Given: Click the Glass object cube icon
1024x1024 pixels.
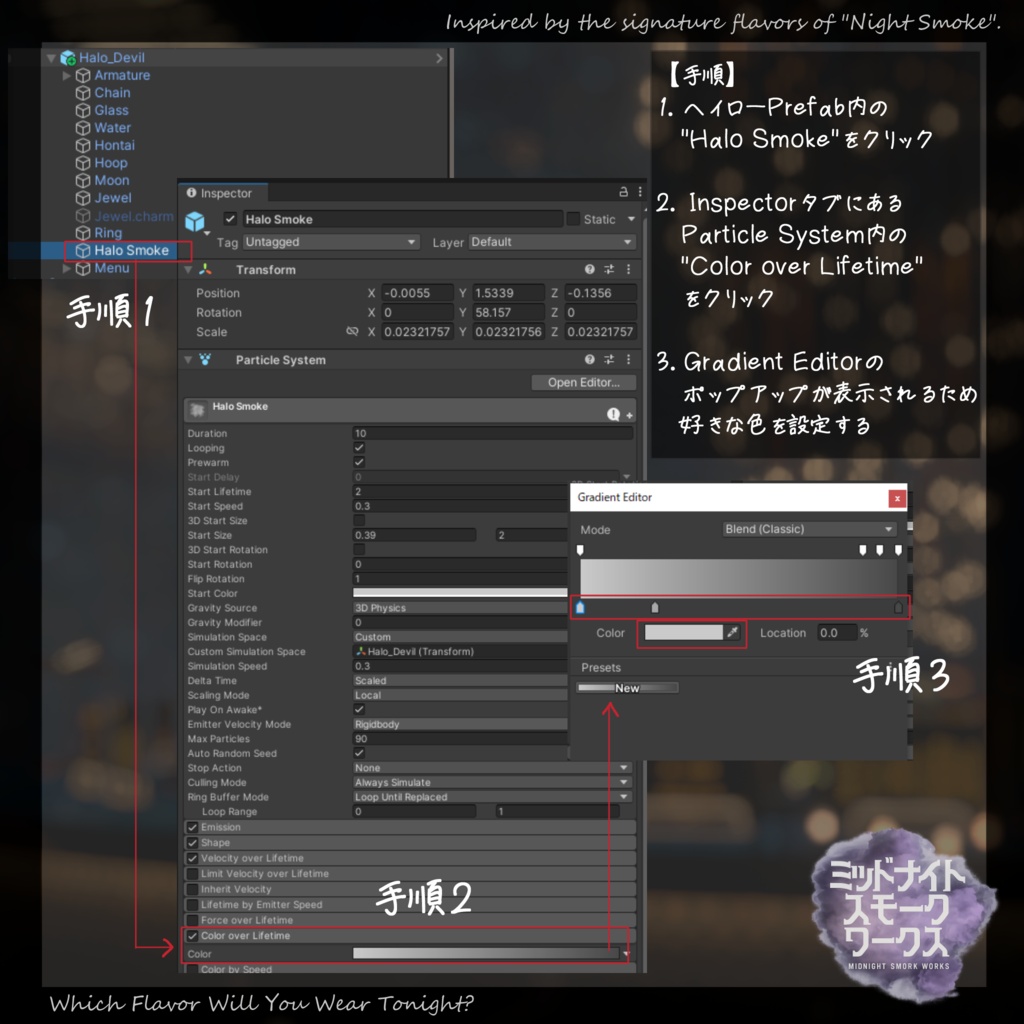Looking at the screenshot, I should tap(83, 111).
